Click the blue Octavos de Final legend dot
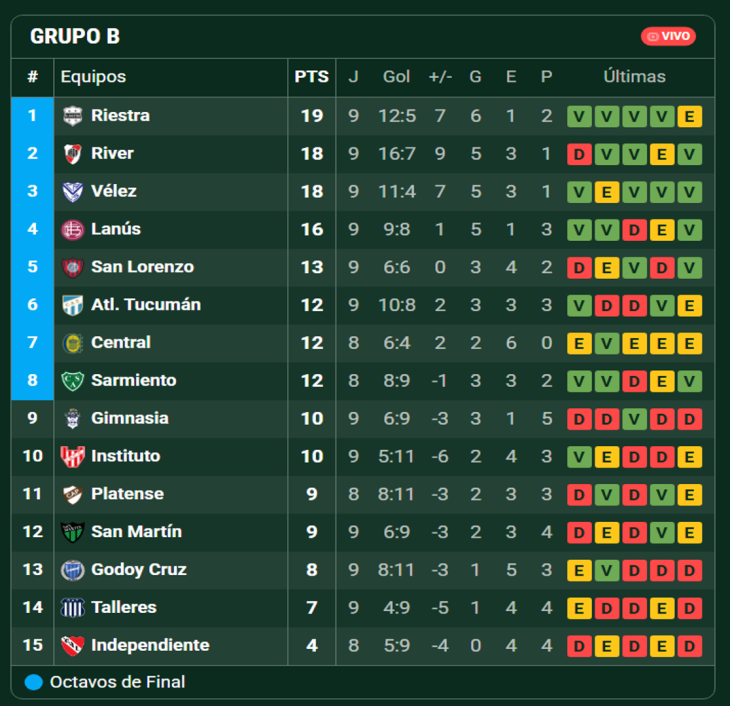This screenshot has height=706, width=730. [x=34, y=682]
